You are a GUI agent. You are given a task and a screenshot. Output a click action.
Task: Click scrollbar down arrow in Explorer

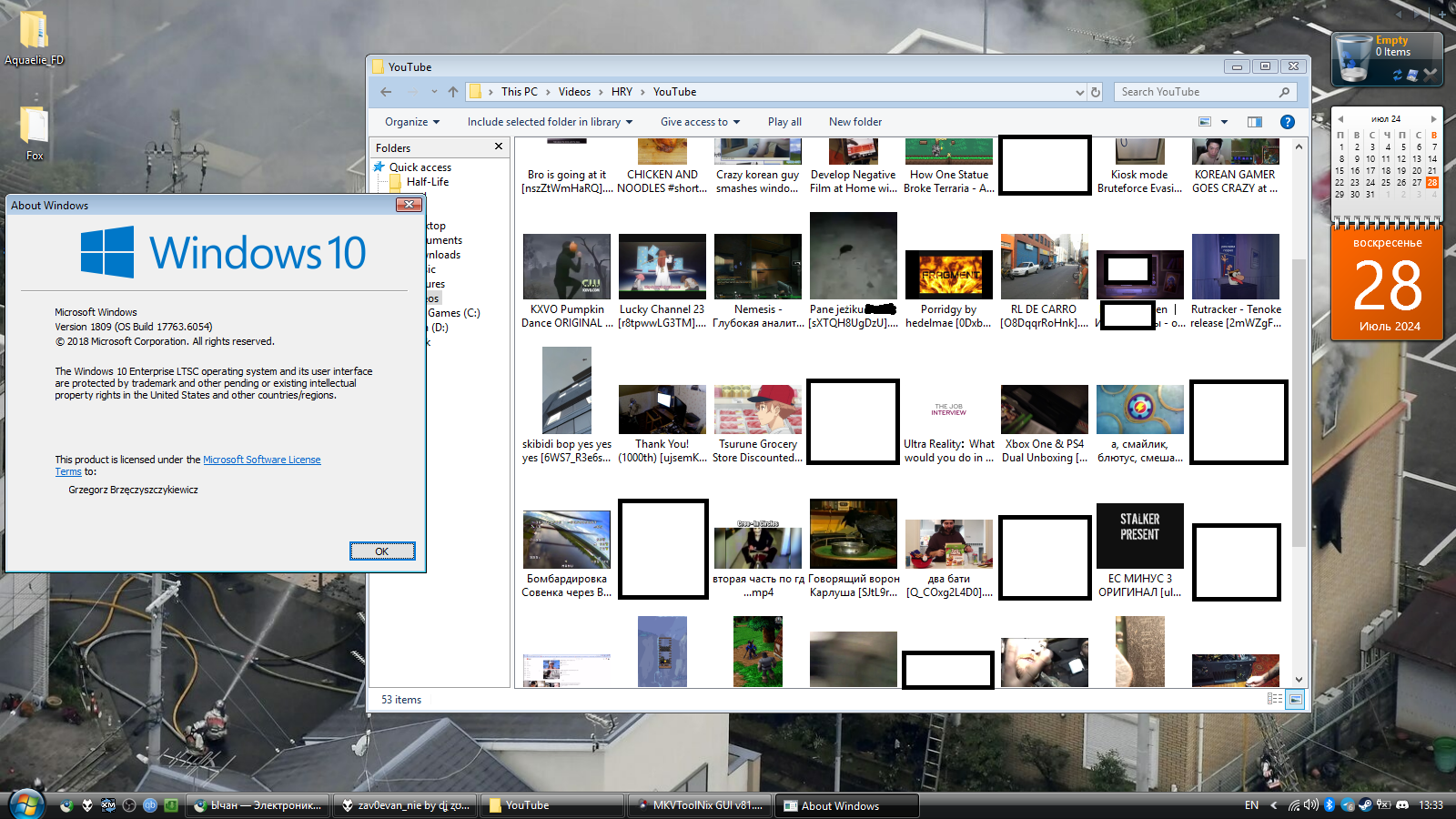click(x=1299, y=680)
